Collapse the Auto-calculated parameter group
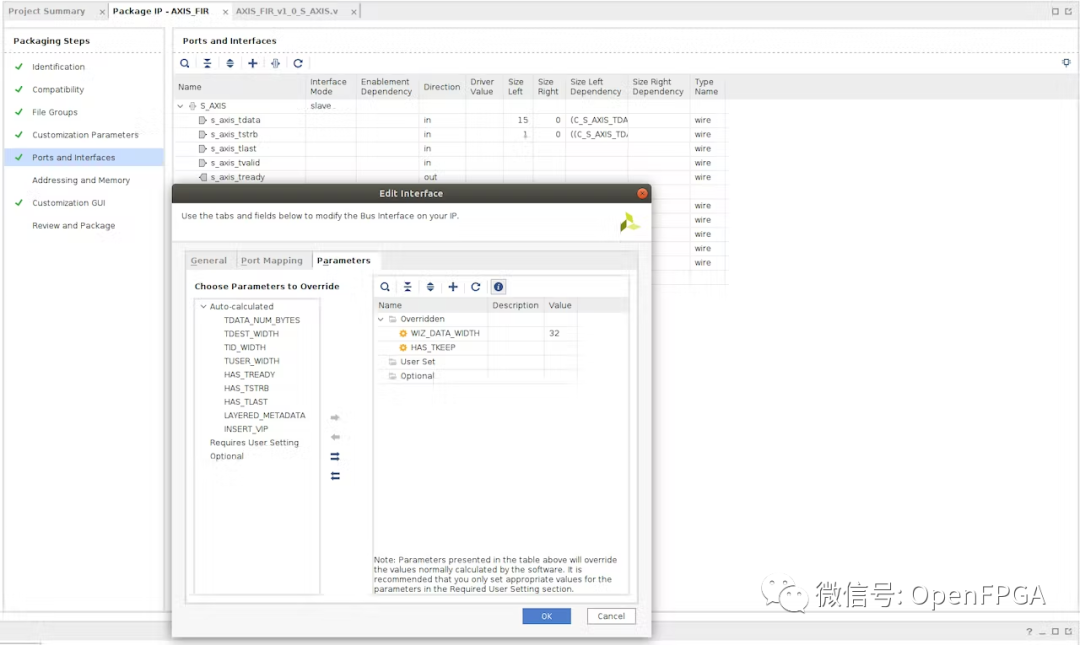Screen dimensions: 1080x645 [x=203, y=307]
